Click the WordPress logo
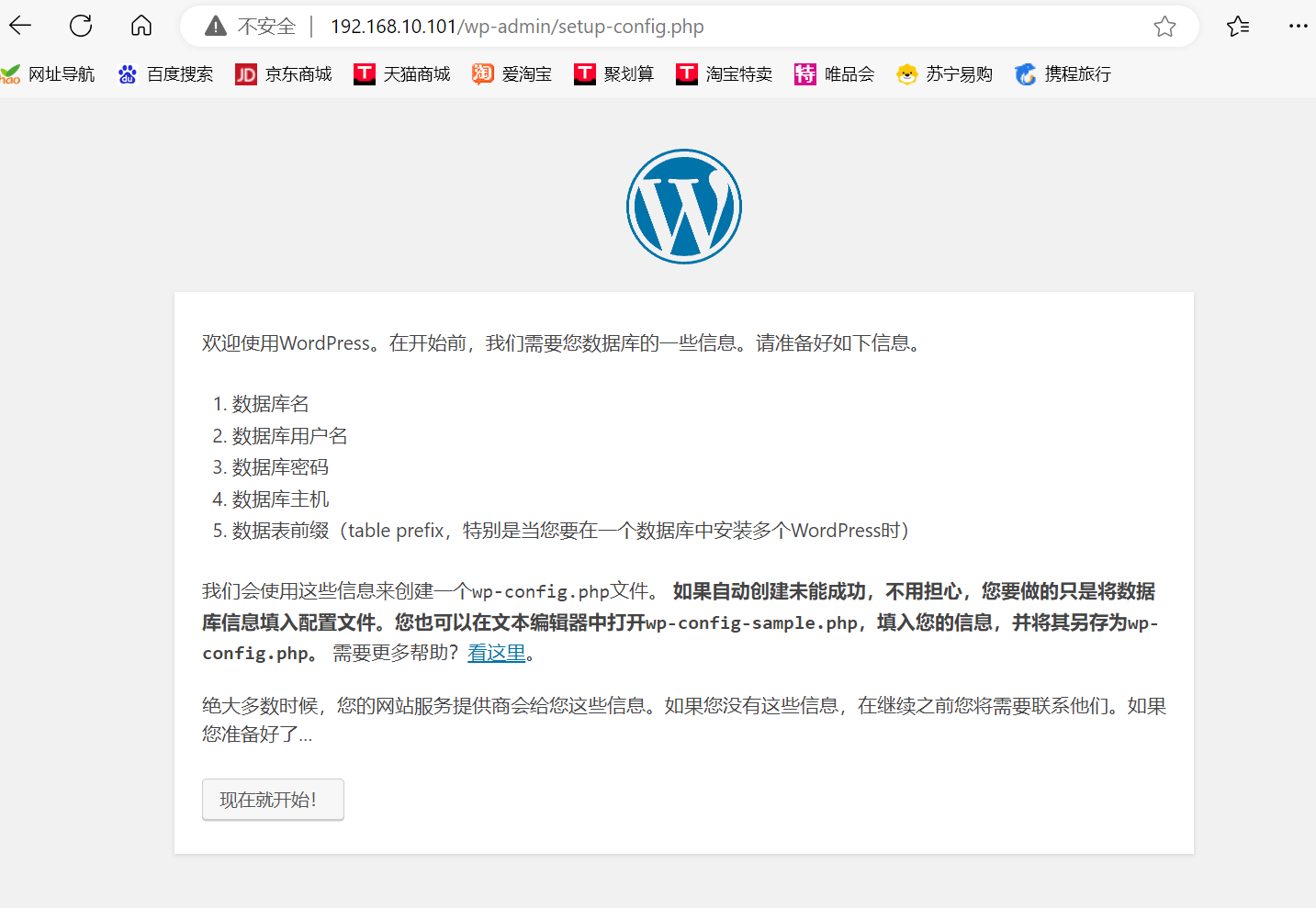The width and height of the screenshot is (1316, 908). (684, 207)
